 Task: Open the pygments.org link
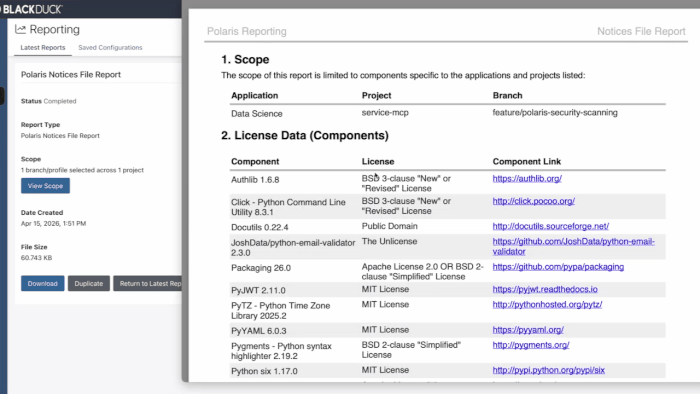pos(531,345)
